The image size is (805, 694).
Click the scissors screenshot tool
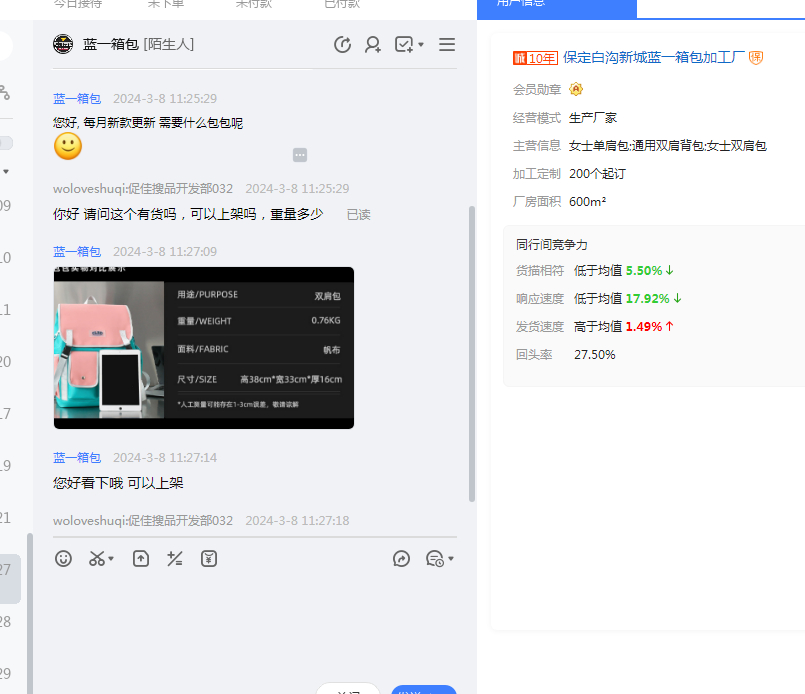coord(96,559)
